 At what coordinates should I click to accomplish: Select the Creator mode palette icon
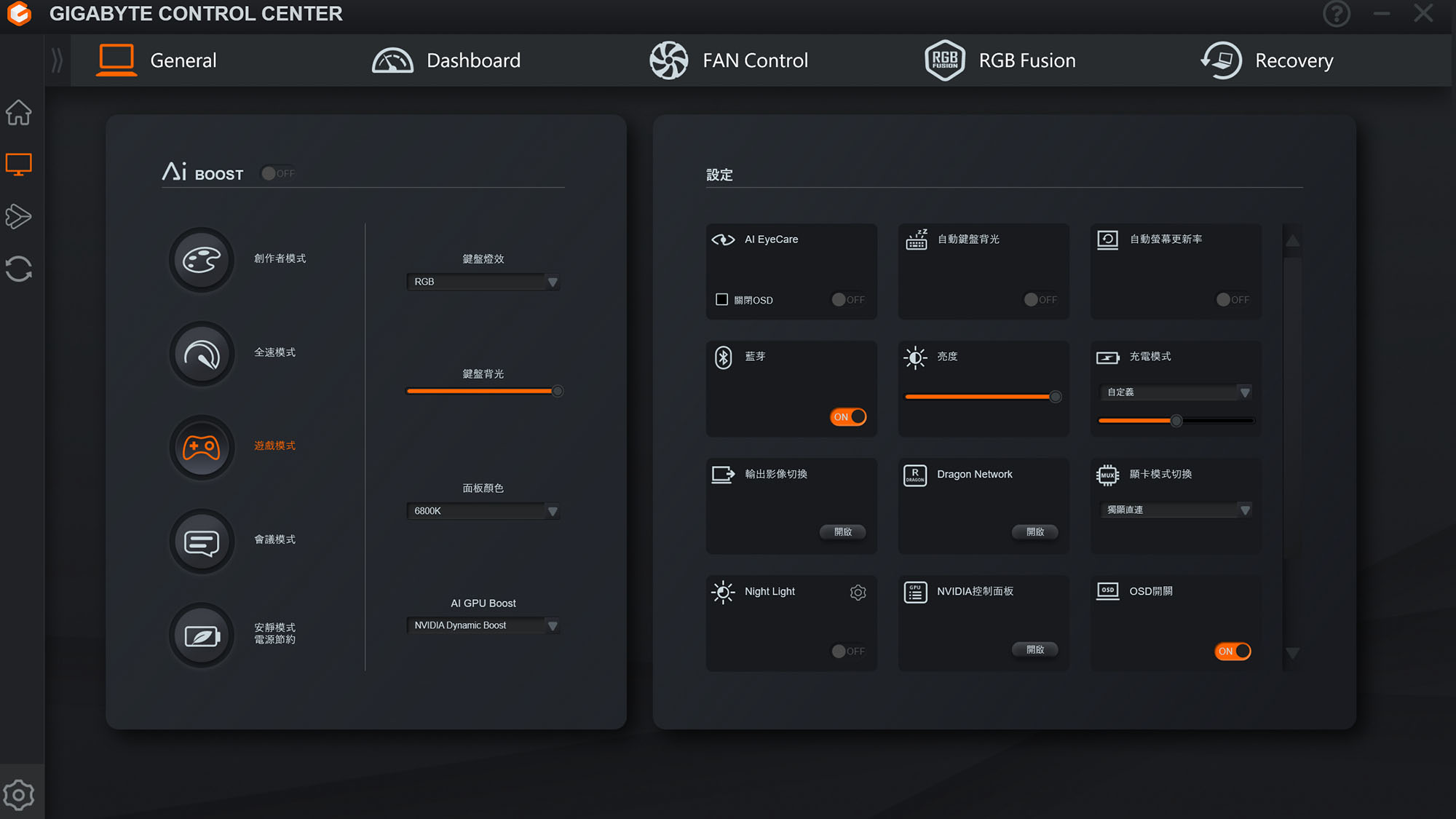pyautogui.click(x=202, y=260)
